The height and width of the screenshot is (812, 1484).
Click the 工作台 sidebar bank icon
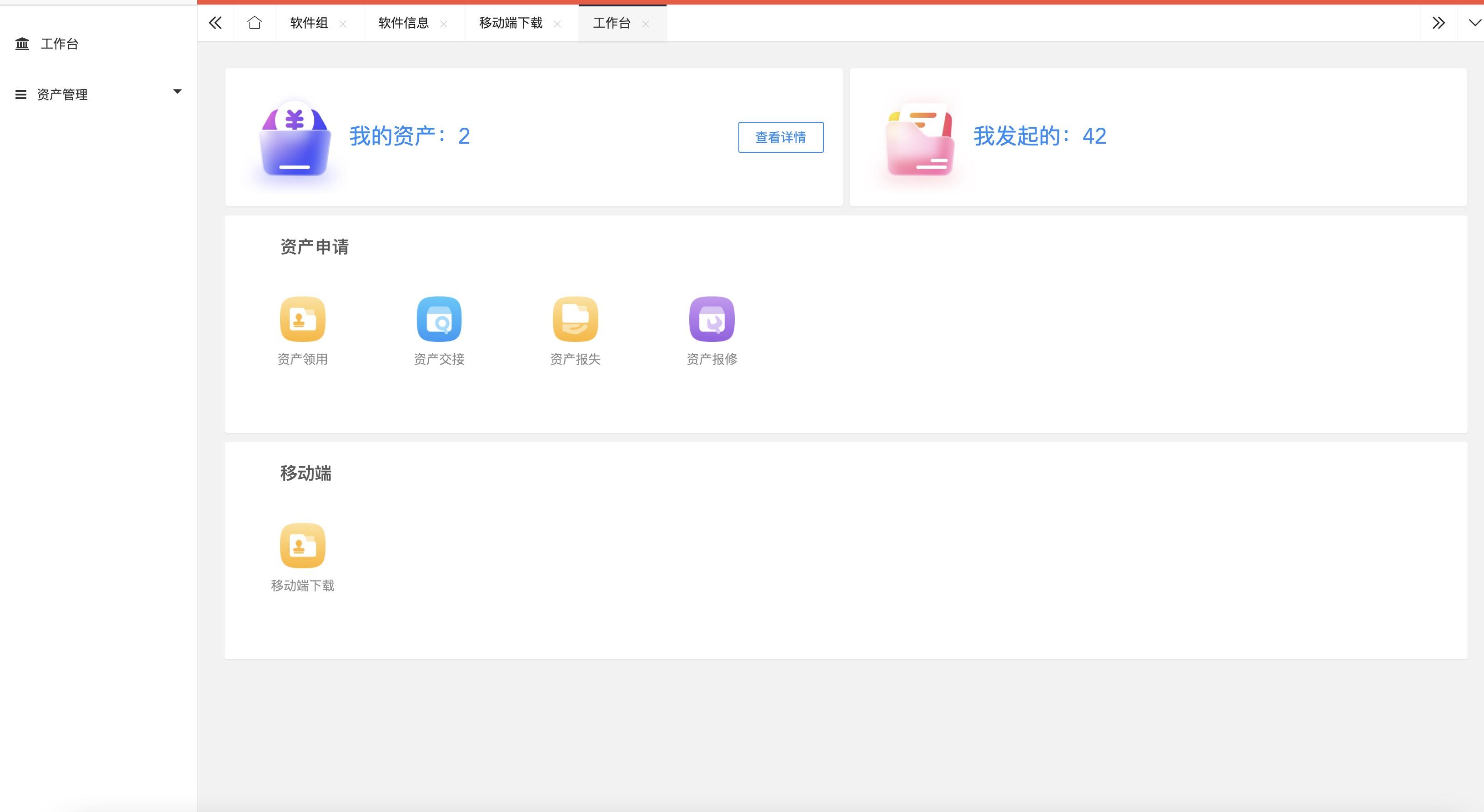(x=22, y=44)
